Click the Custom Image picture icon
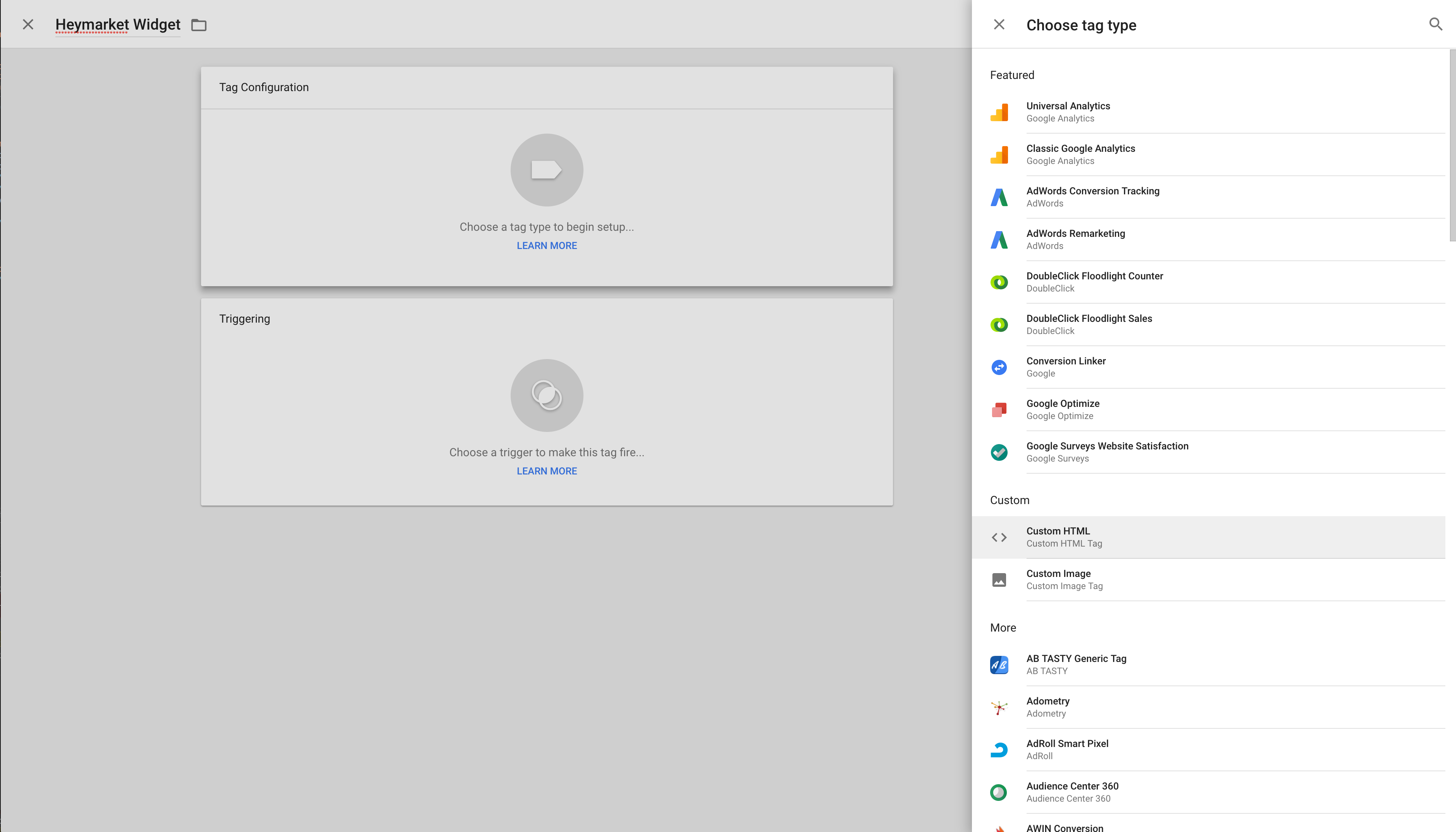 pos(998,580)
